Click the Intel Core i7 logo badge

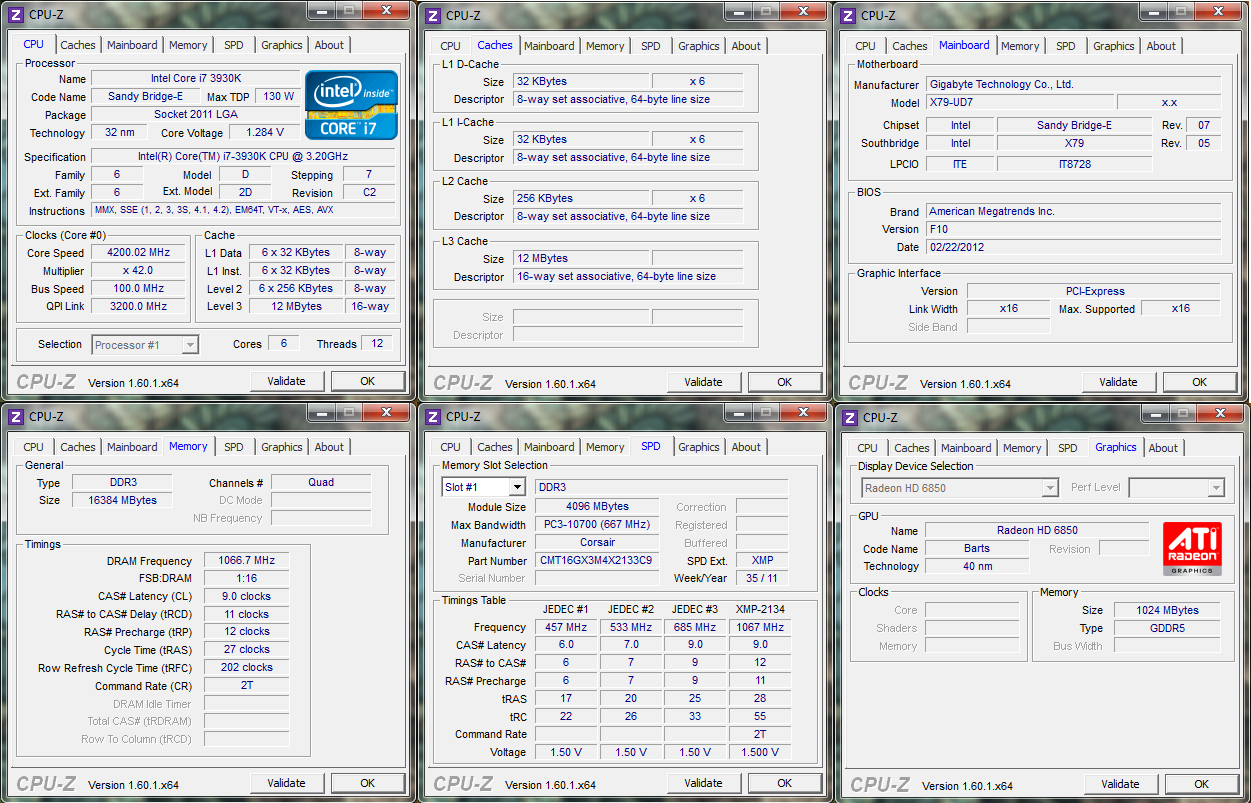click(x=351, y=104)
